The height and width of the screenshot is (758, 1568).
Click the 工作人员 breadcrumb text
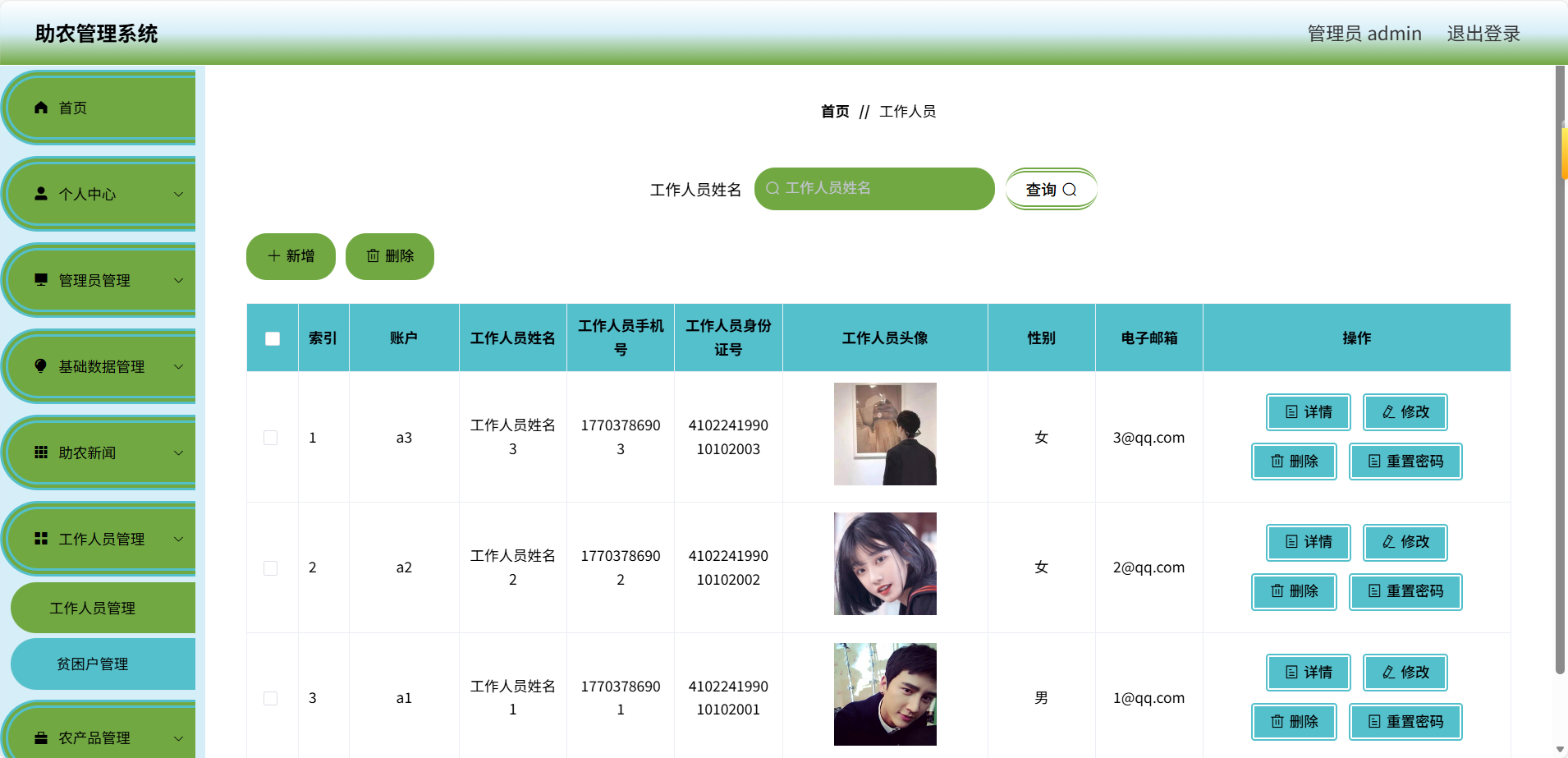pyautogui.click(x=908, y=111)
